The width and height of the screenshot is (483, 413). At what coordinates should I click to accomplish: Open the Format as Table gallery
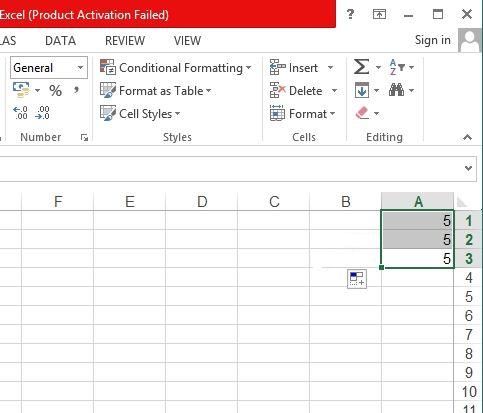pos(156,91)
